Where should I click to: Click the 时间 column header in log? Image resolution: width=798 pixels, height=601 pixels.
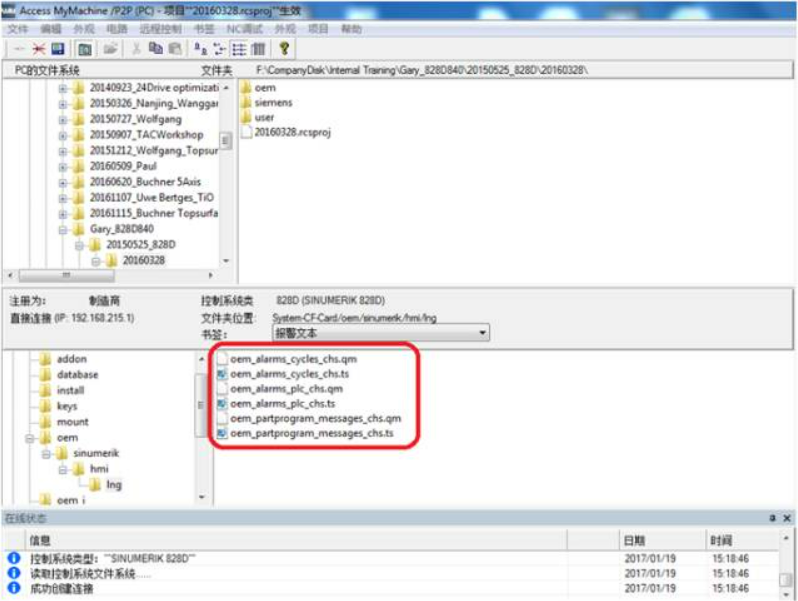tap(722, 540)
